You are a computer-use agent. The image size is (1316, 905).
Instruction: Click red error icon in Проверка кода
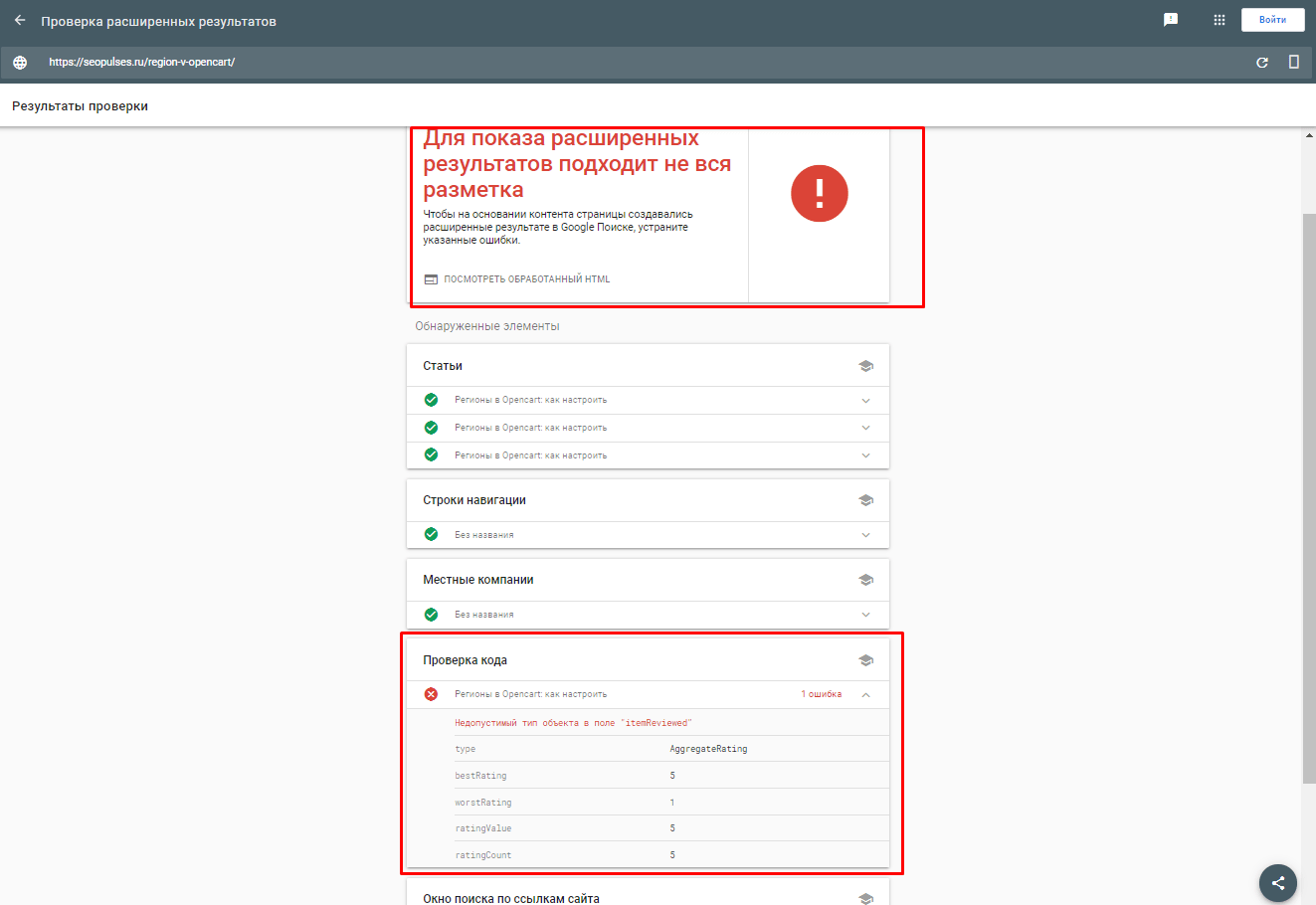coord(431,694)
